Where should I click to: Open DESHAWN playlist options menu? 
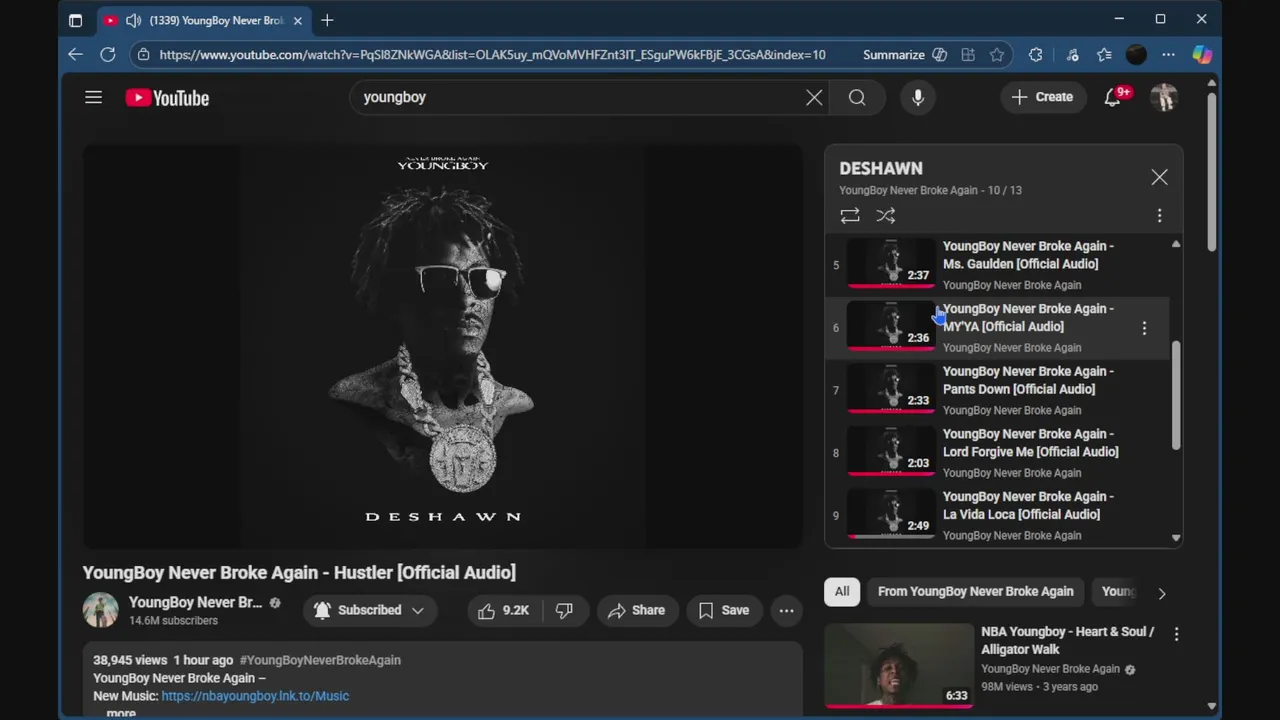[x=1159, y=215]
